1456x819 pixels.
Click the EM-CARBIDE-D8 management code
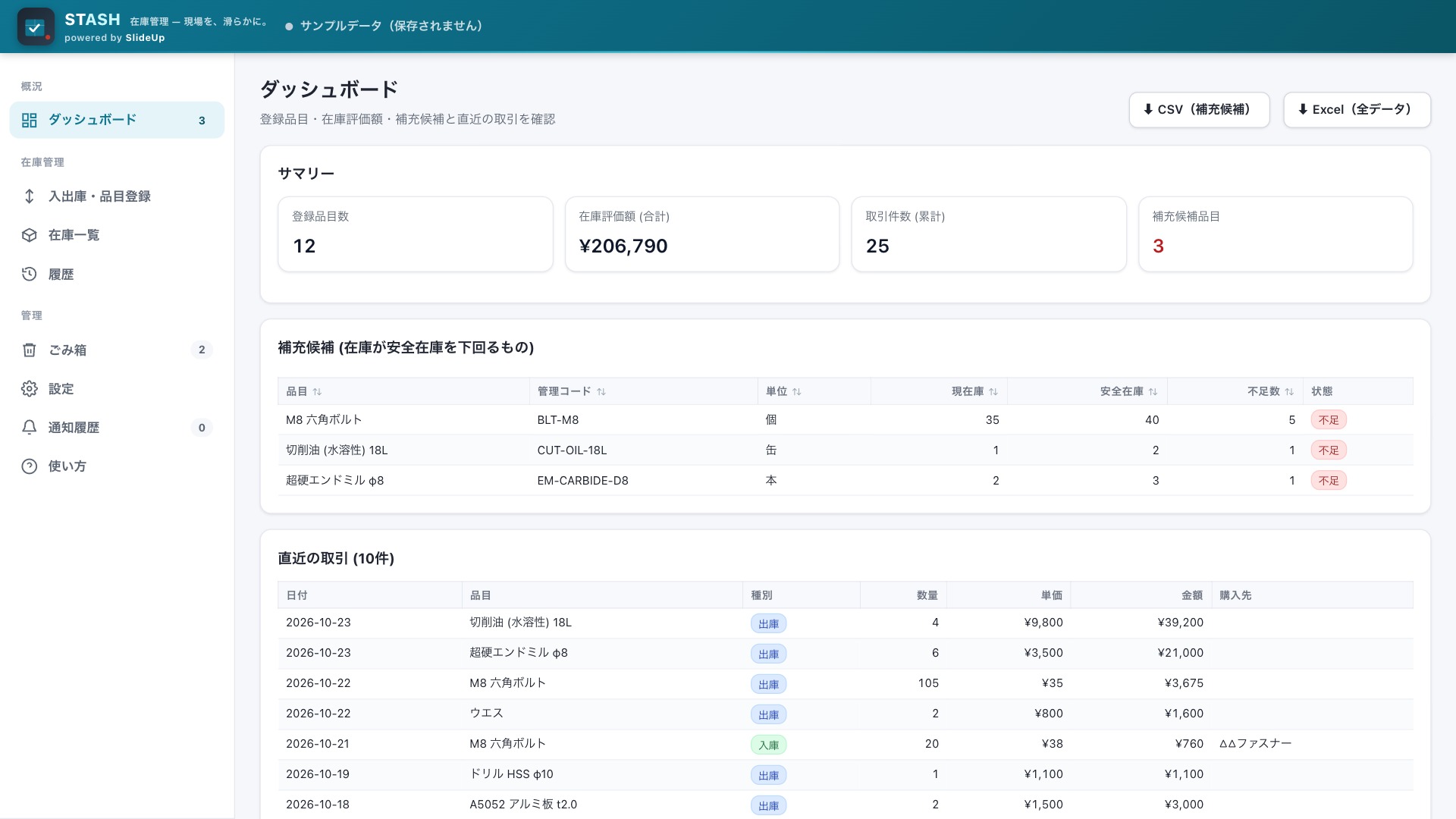[582, 481]
